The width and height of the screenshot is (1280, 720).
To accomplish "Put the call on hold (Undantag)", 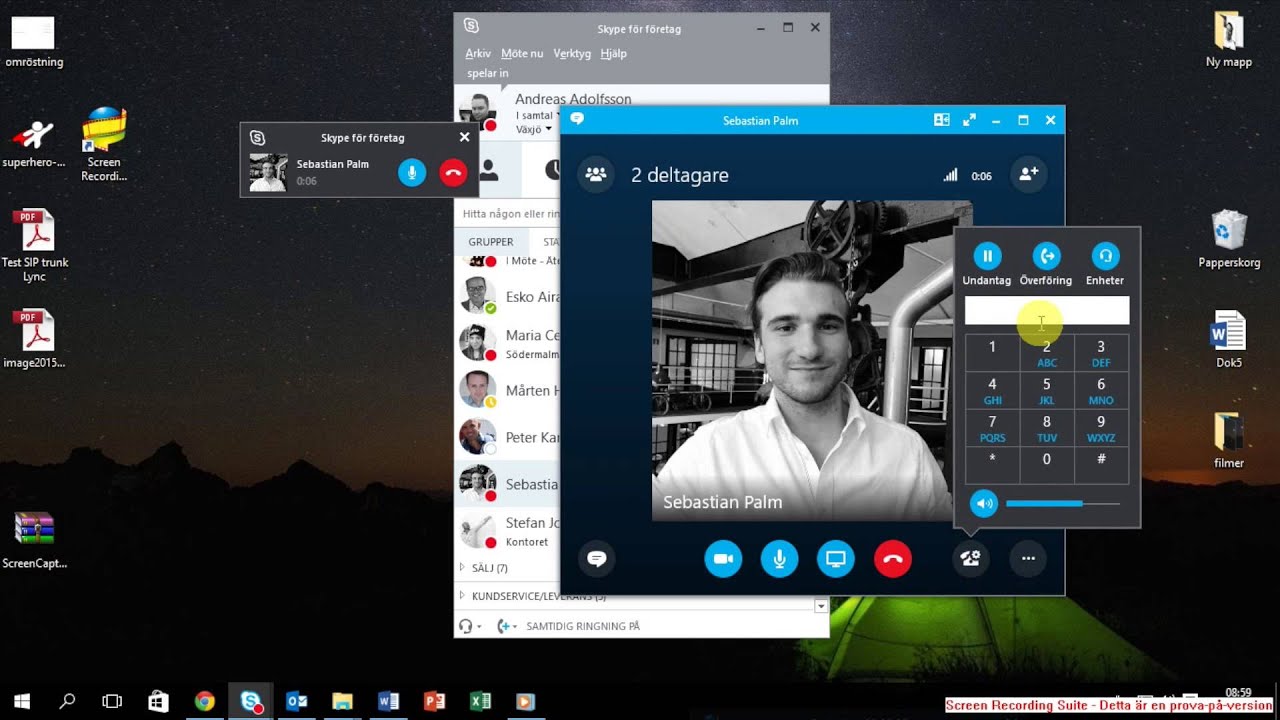I will coord(987,256).
